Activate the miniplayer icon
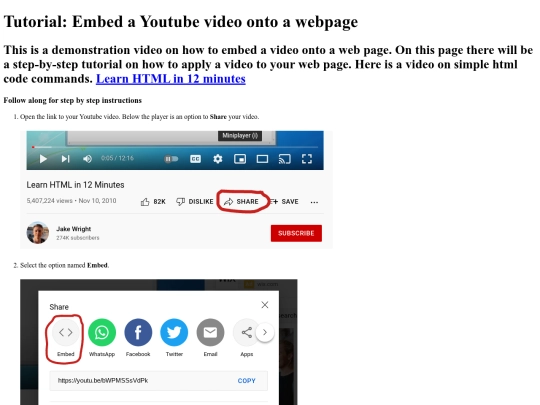Image resolution: width=540 pixels, height=405 pixels. pos(240,159)
